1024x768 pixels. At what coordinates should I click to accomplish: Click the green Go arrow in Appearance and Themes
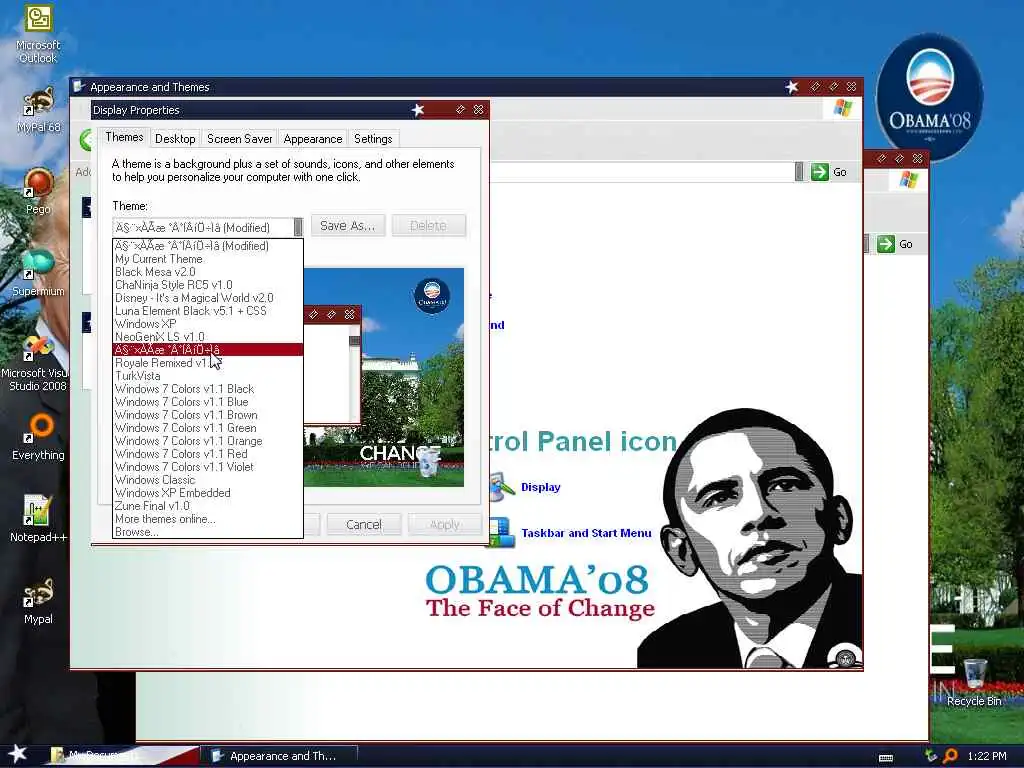click(x=820, y=172)
